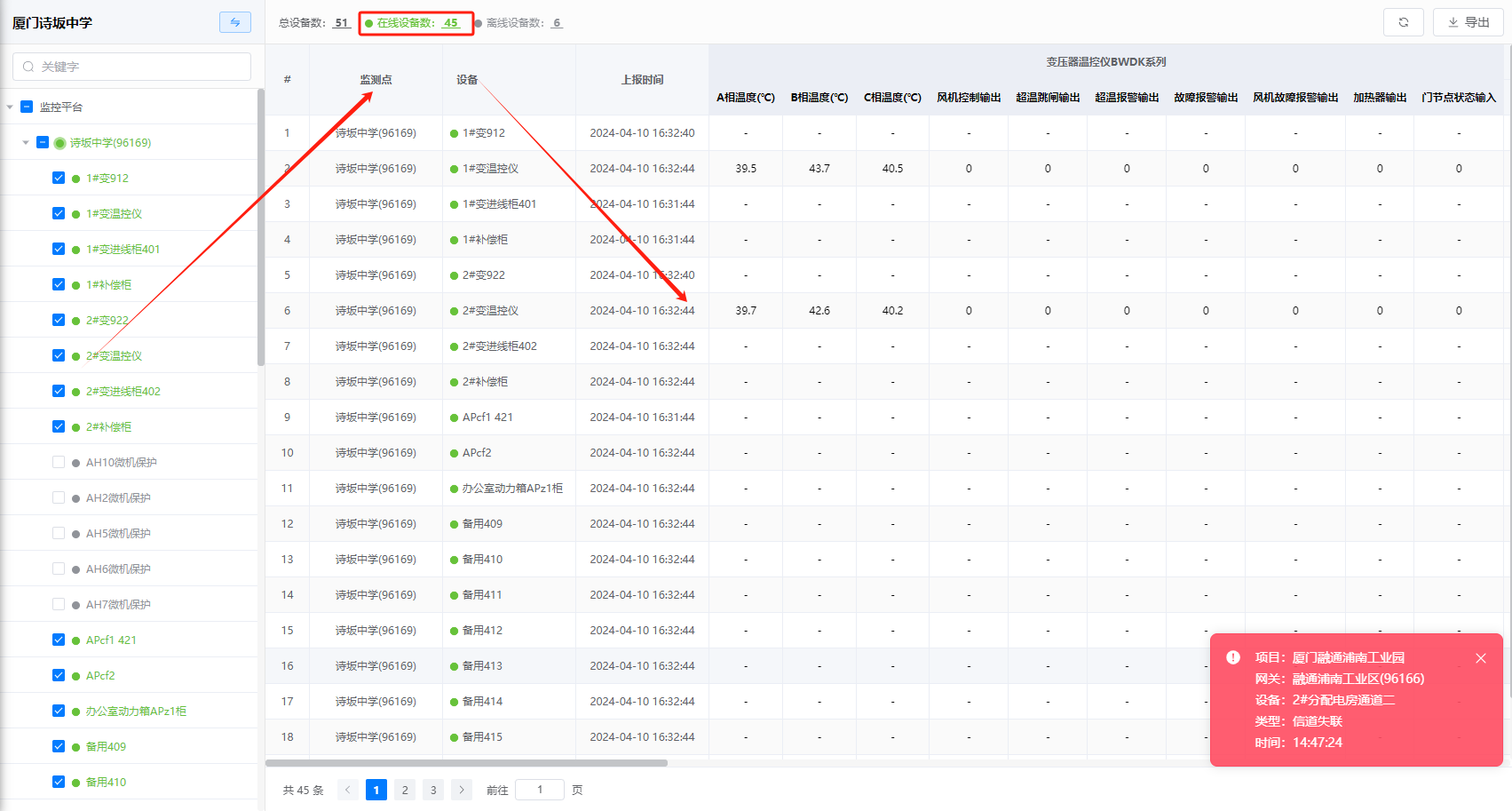Click the device tree vertical scrollbar
This screenshot has width=1512, height=811.
[261, 227]
